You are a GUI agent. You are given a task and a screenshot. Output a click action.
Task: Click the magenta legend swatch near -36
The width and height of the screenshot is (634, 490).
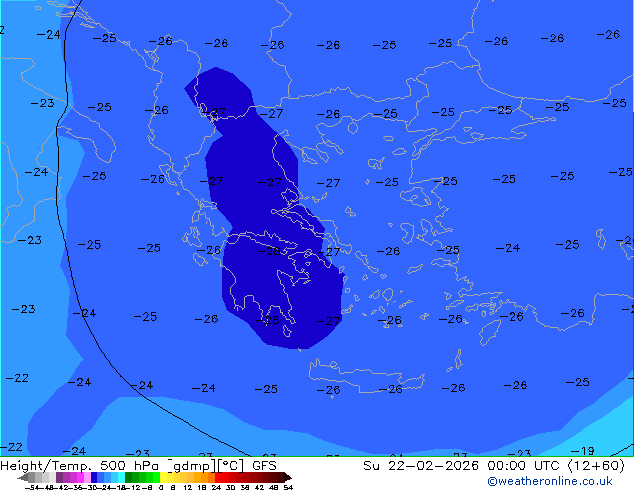coord(80,477)
